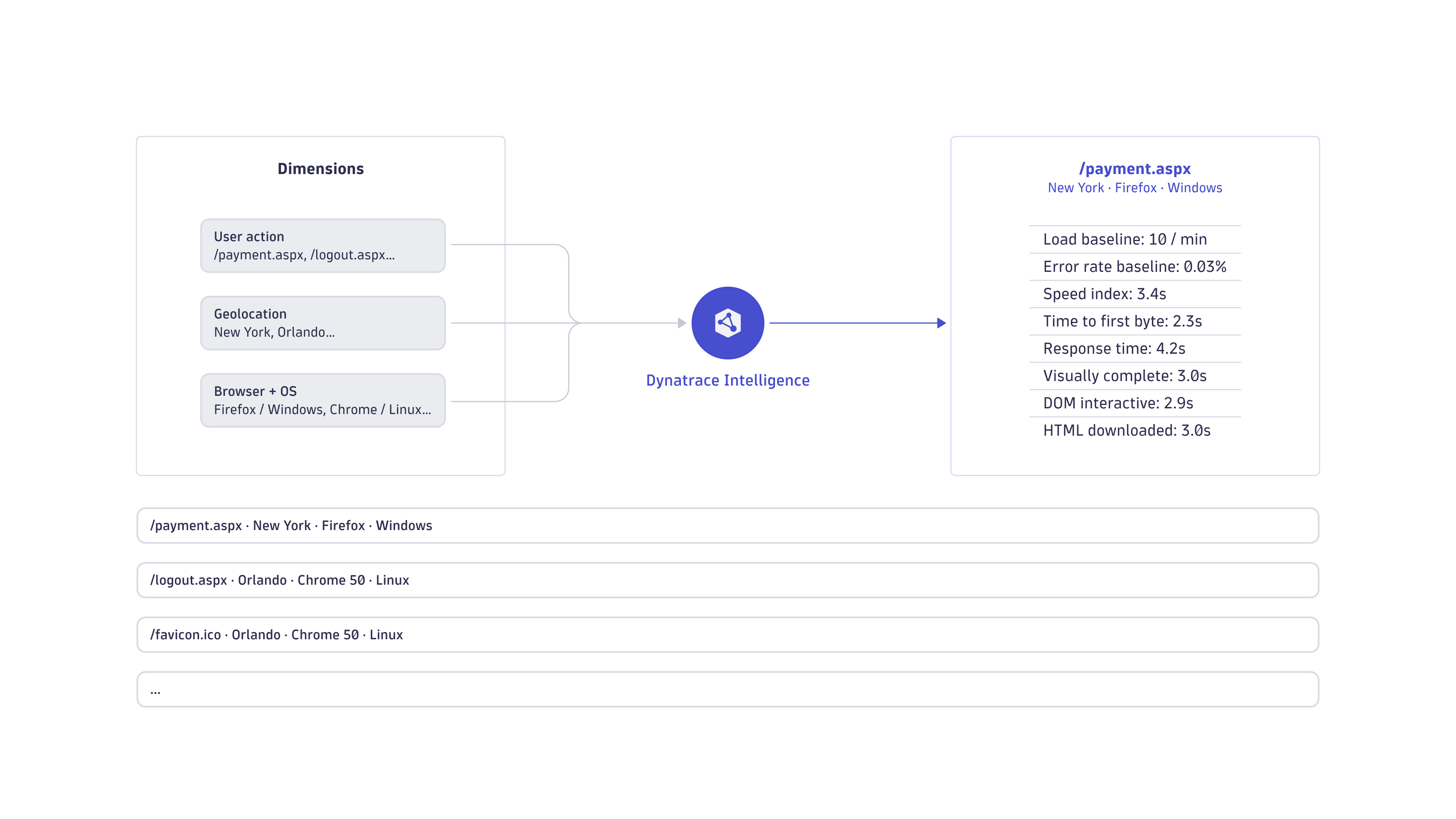Click the ellipsis row at the bottom
Image resolution: width=1456 pixels, height=819 pixels.
click(728, 690)
